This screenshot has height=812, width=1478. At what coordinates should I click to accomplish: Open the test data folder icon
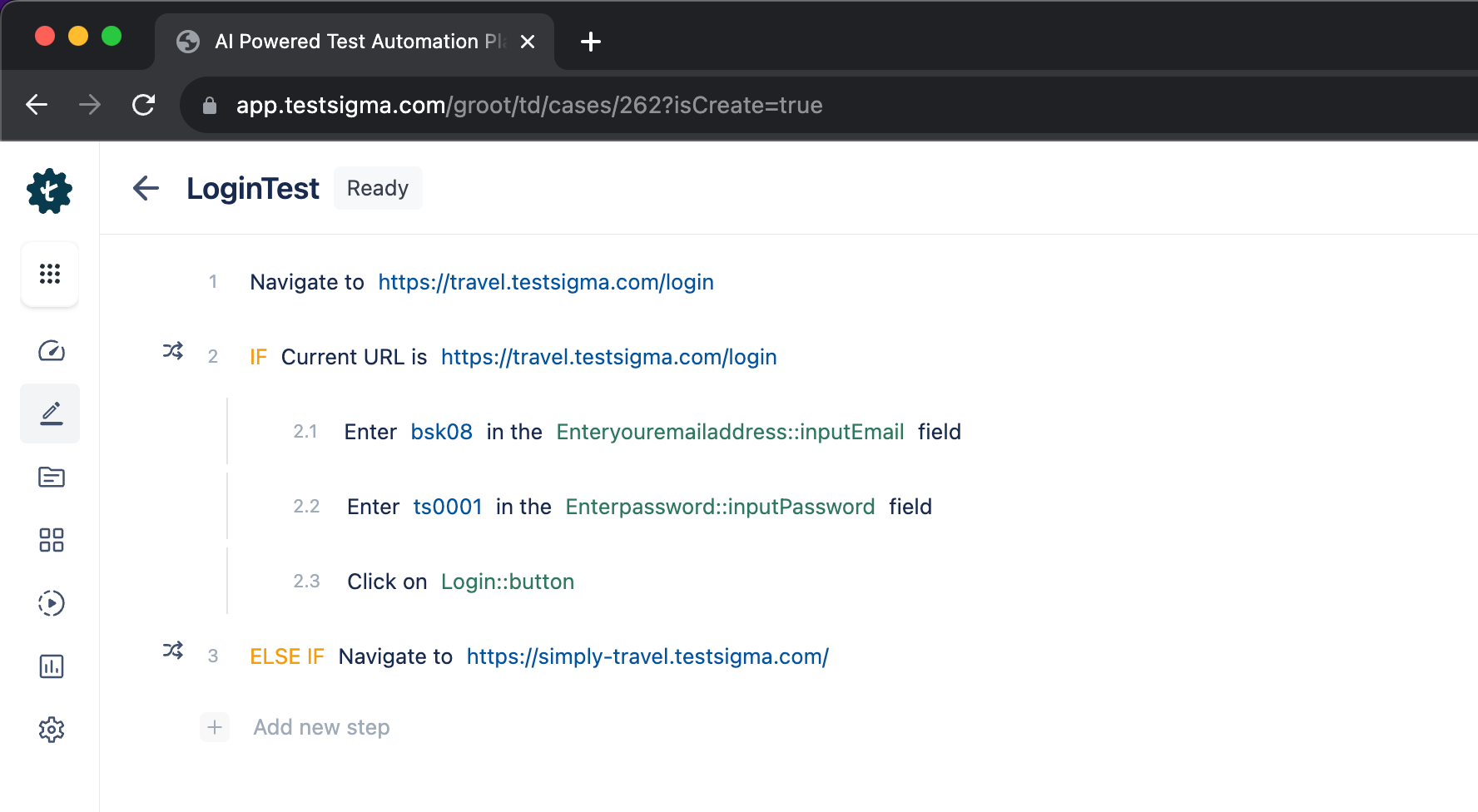coord(52,477)
